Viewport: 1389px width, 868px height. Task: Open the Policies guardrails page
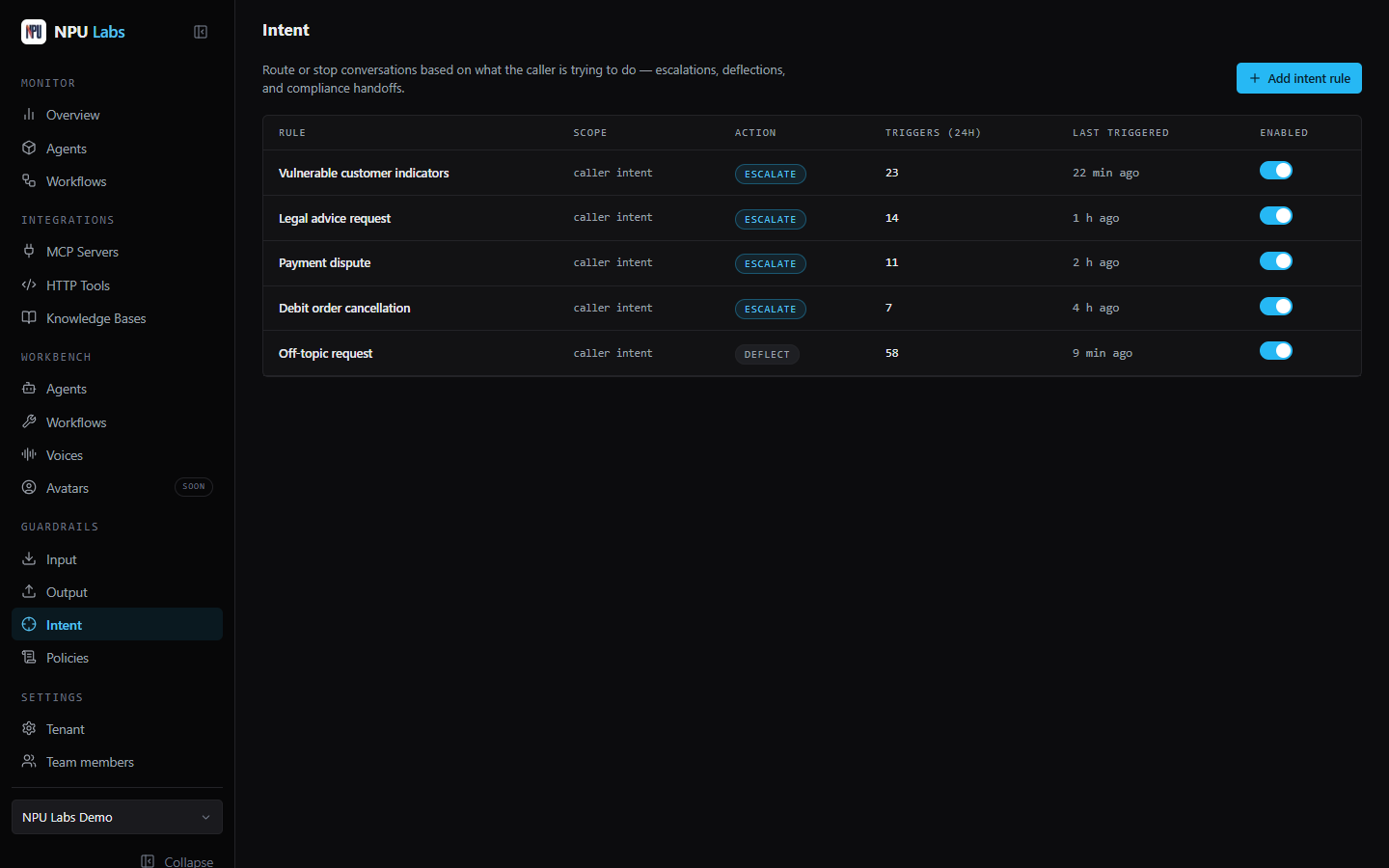tap(117, 658)
